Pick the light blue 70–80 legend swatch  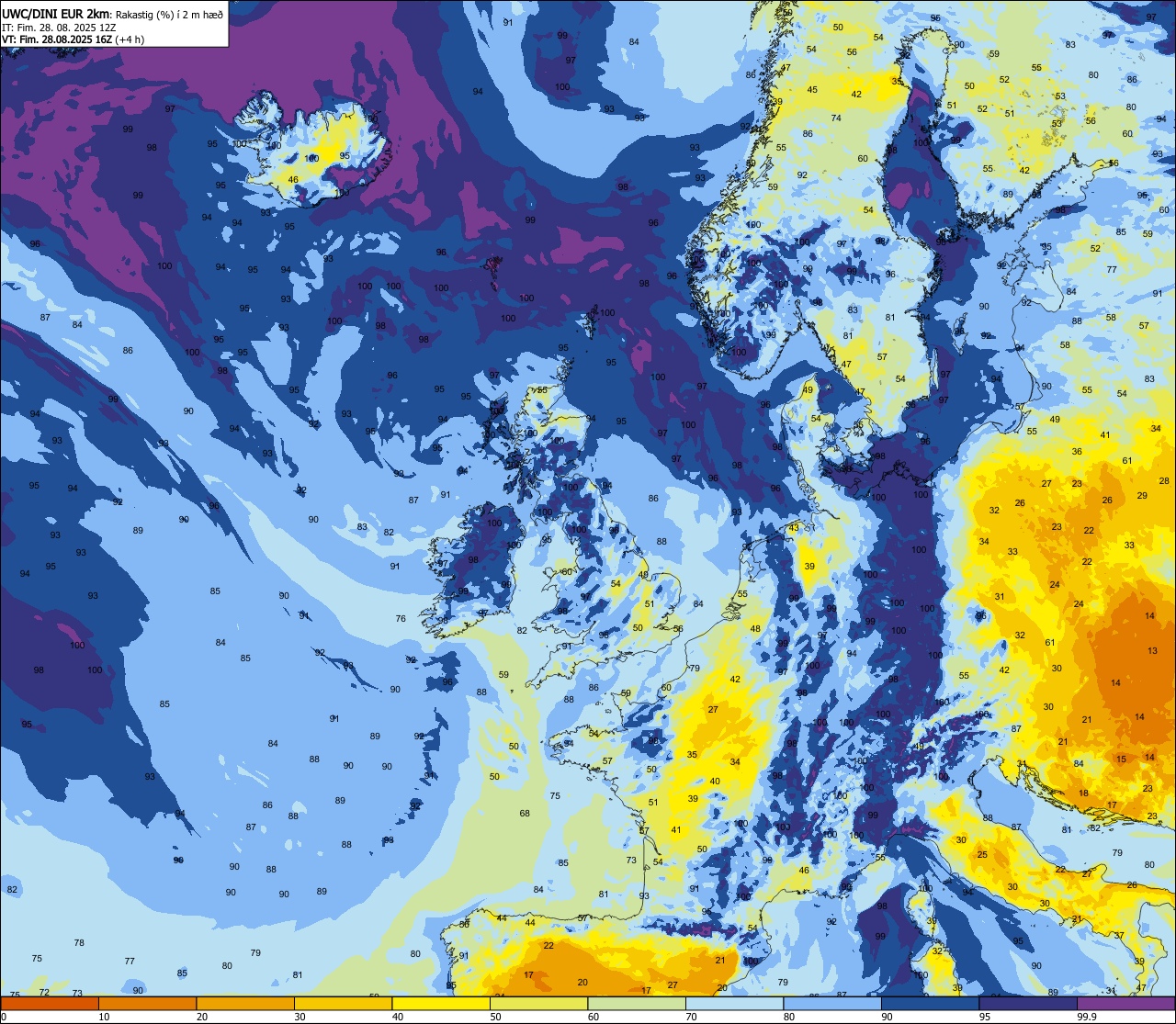[735, 1003]
